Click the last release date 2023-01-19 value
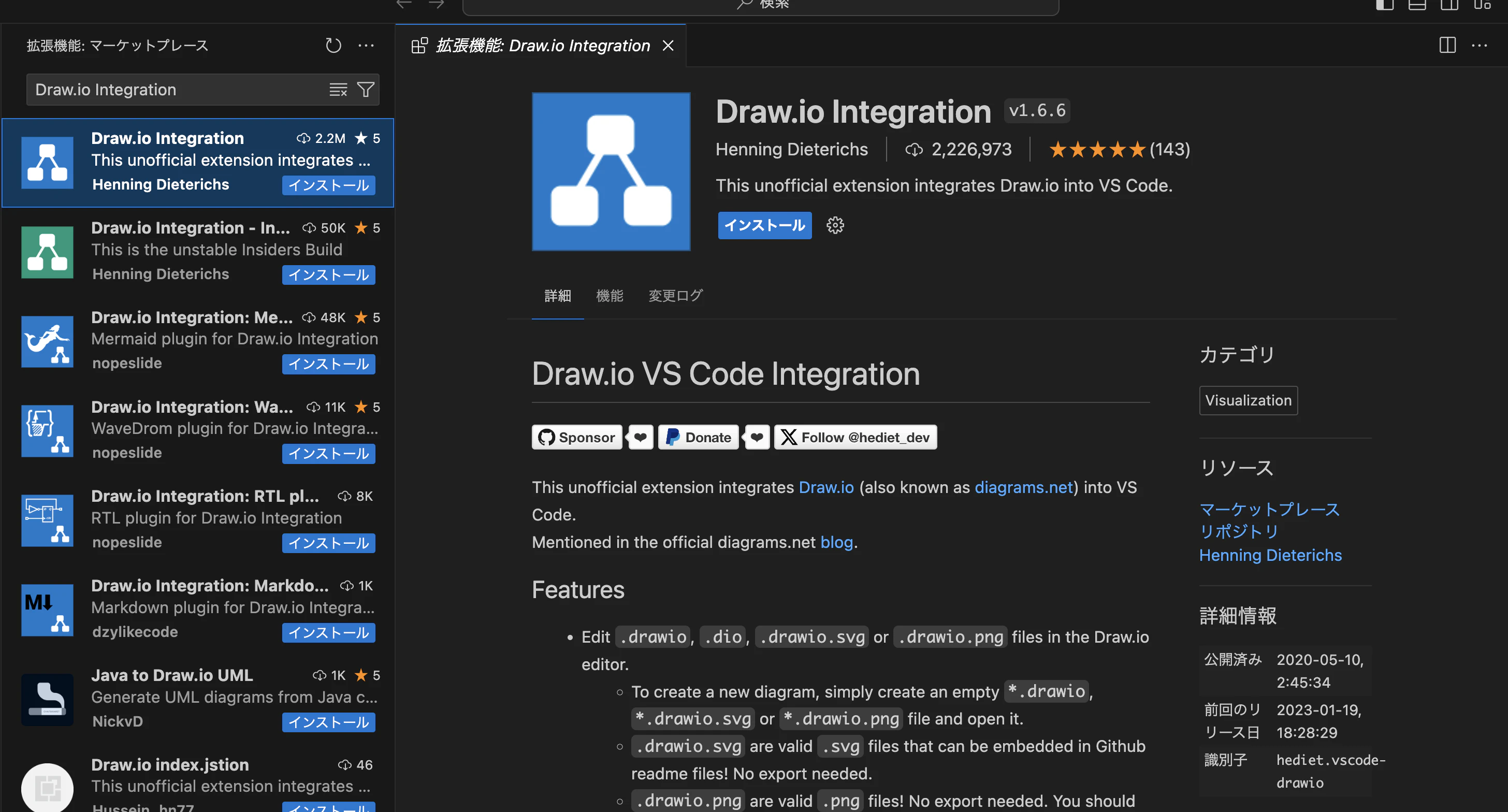 tap(1319, 721)
